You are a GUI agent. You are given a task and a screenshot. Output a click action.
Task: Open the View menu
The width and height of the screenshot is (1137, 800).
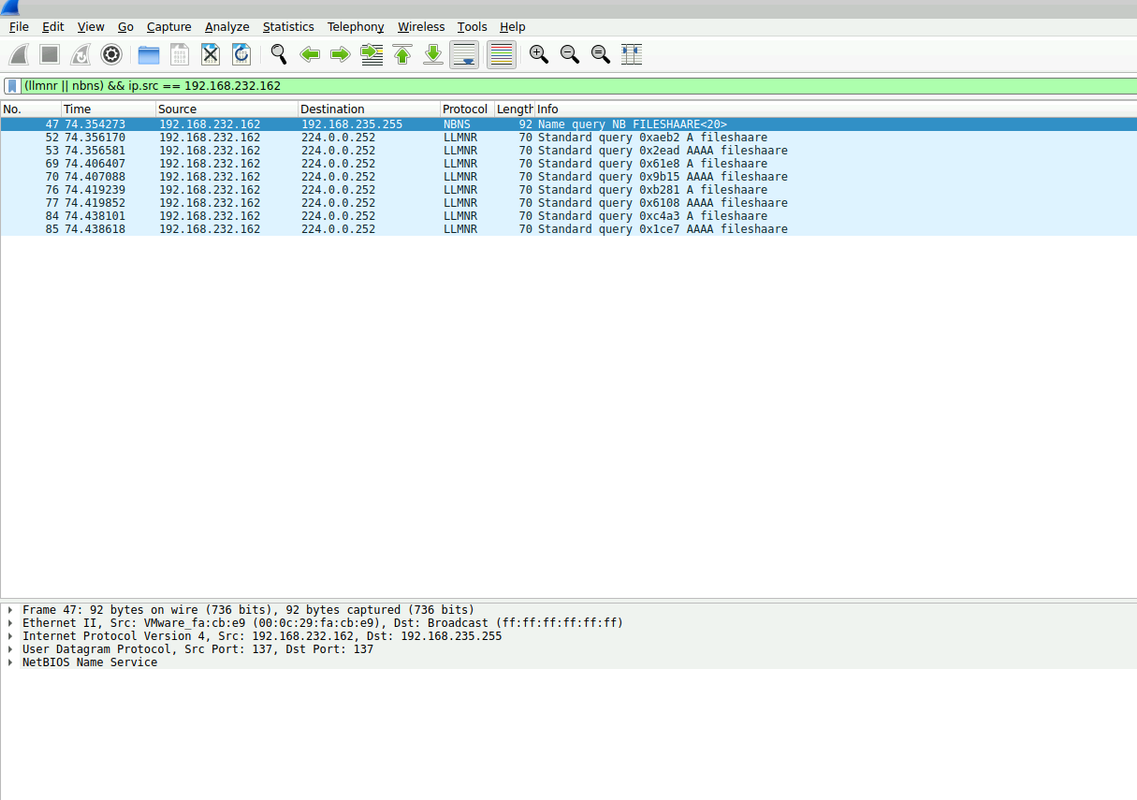point(91,27)
